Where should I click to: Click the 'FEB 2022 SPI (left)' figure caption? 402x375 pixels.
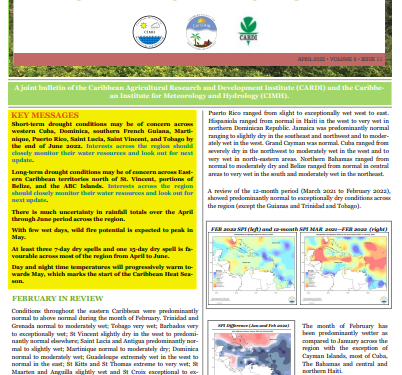pyautogui.click(x=299, y=229)
